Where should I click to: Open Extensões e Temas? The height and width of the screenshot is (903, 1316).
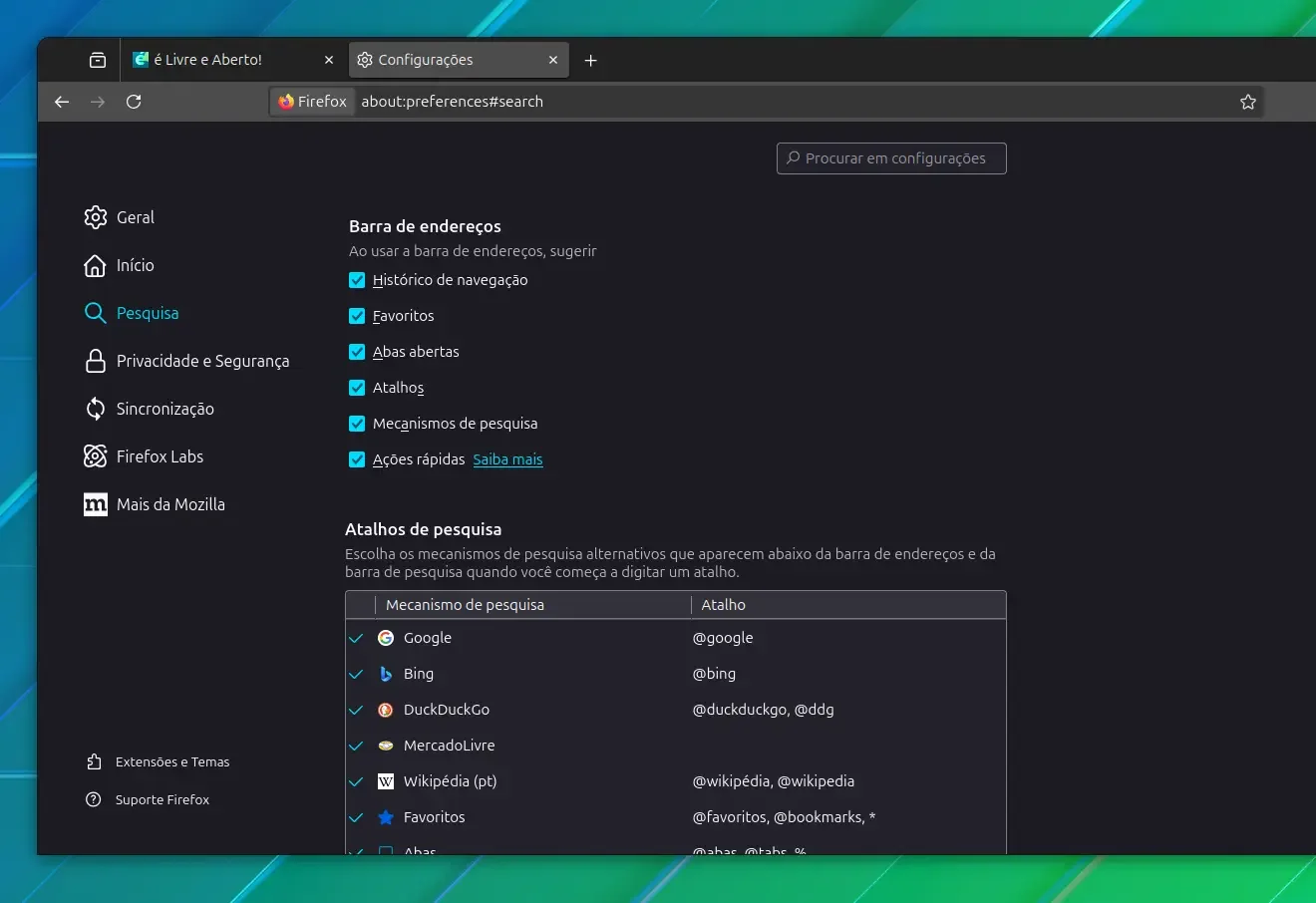tap(172, 761)
